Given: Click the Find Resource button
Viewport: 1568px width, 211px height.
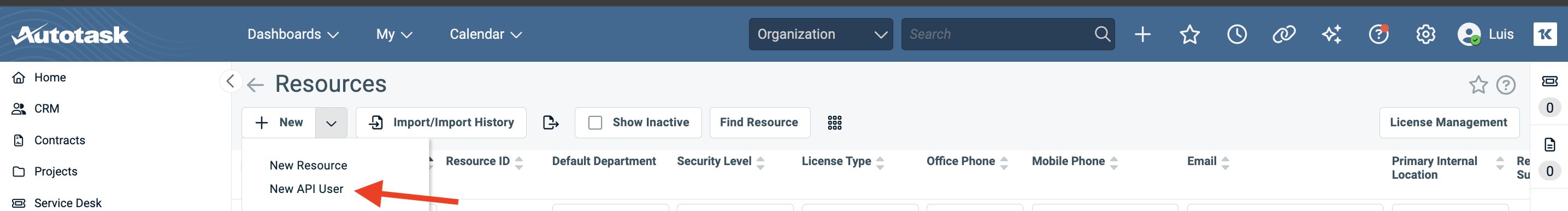Looking at the screenshot, I should click(x=759, y=122).
